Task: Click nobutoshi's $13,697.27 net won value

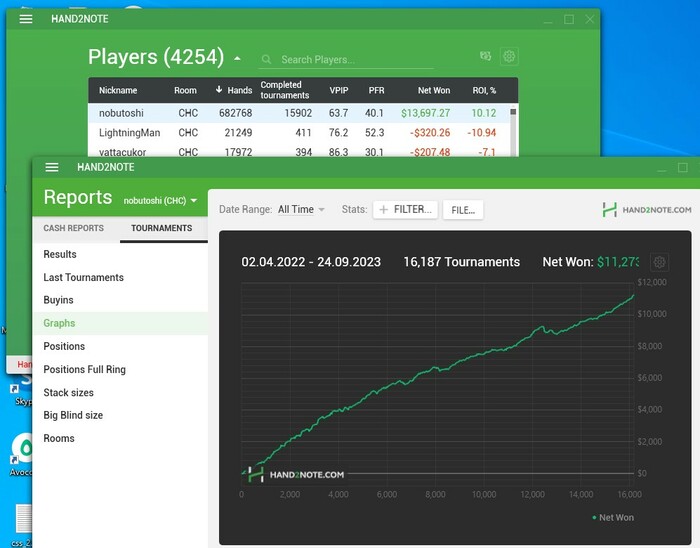Action: tap(425, 113)
